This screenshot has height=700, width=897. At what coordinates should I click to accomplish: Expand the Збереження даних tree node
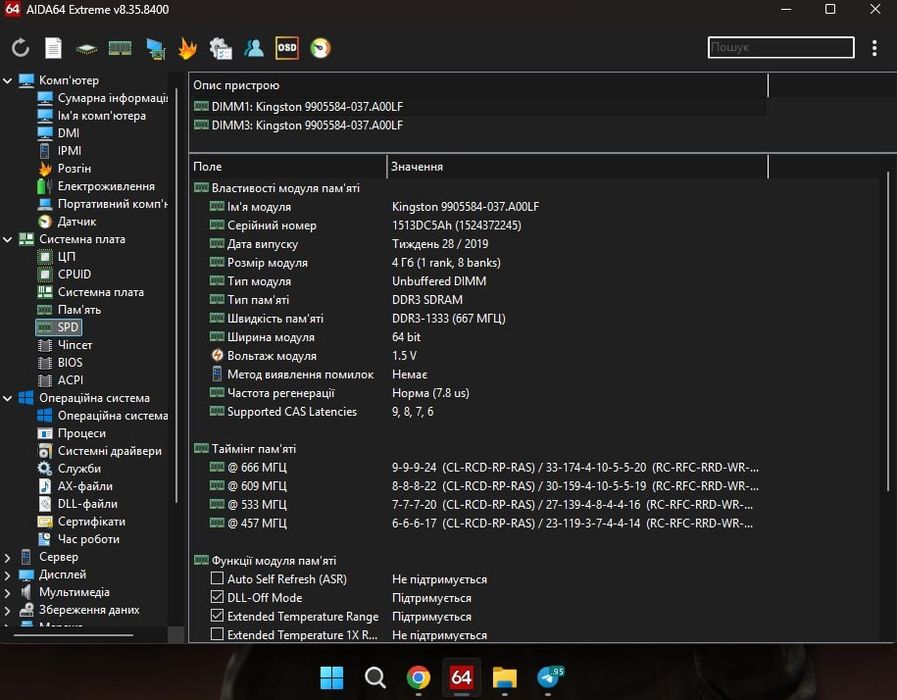[x=7, y=611]
